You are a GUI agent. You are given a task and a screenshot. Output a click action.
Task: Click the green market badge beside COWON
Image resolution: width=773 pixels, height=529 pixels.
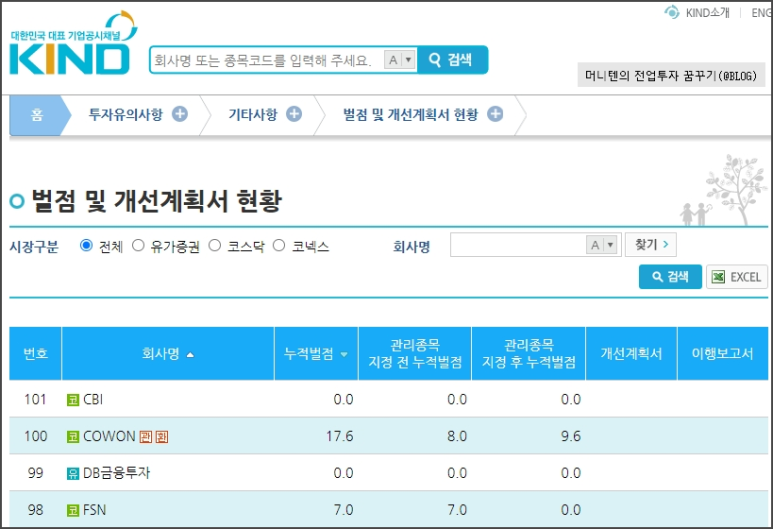[73, 437]
